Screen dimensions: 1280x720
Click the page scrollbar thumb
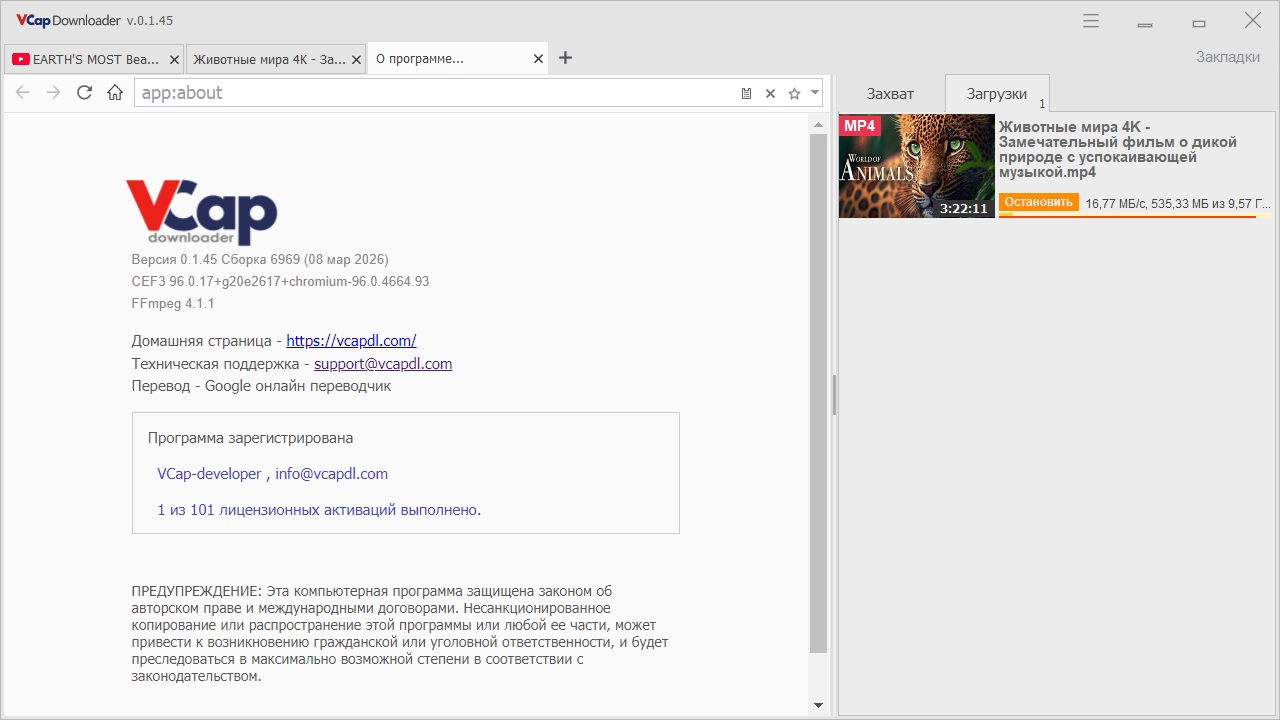(818, 393)
